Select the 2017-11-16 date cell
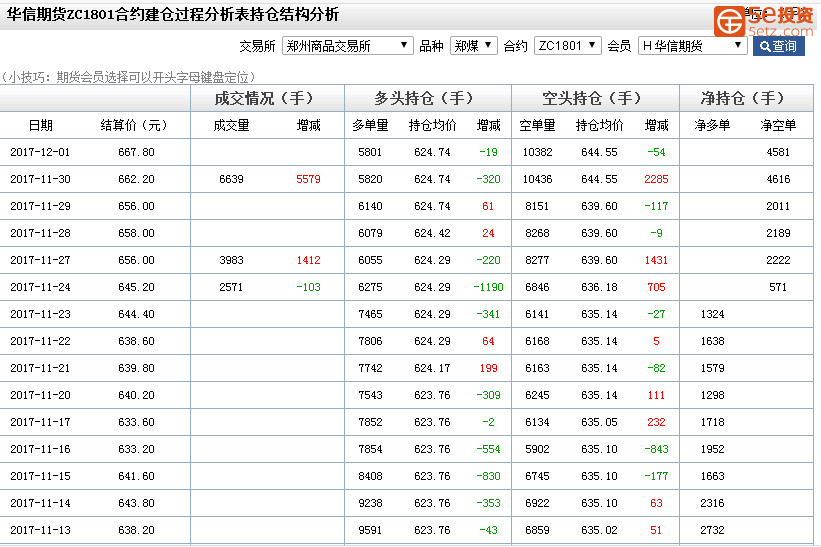Screen dimensions: 821x547 [40, 449]
